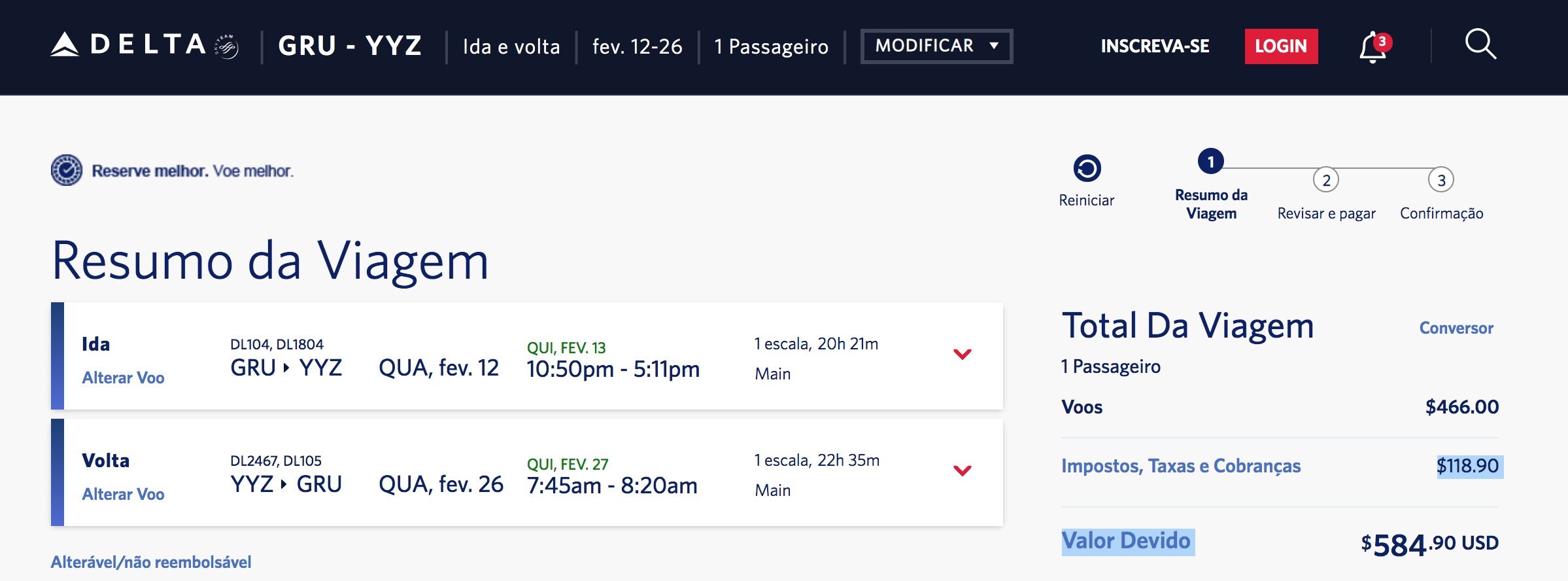The image size is (1568, 581).
Task: Click the GRU - YYZ route text
Action: [350, 46]
